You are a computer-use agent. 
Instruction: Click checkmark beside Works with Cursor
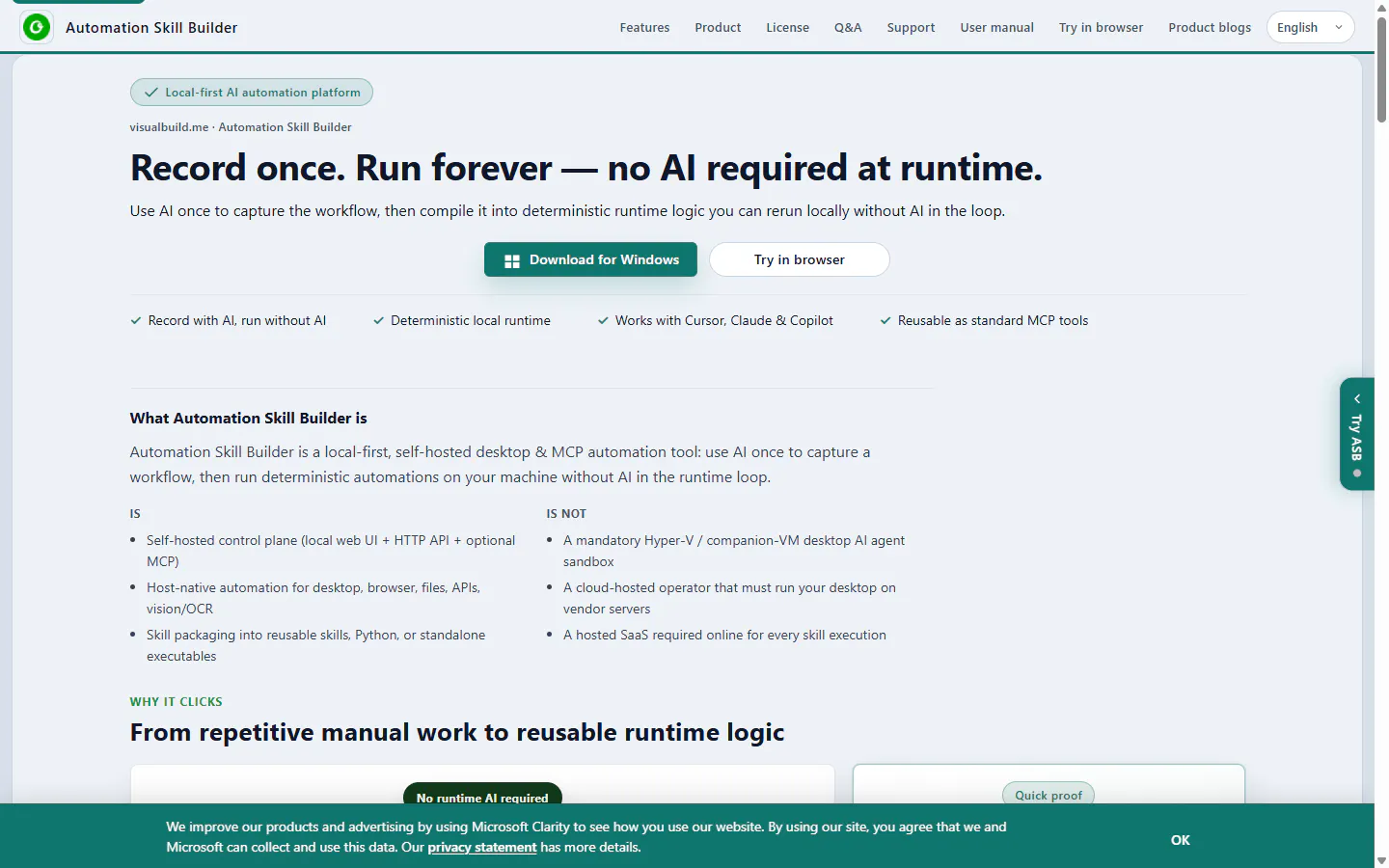[x=603, y=321]
